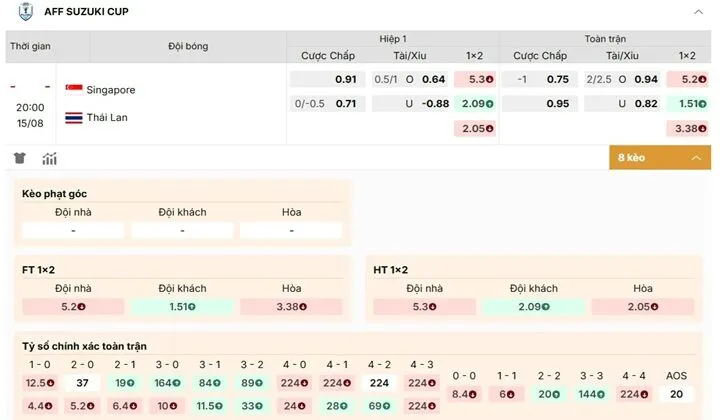The image size is (720, 420).
Task: Open the jersey lineup icon
Action: click(20, 158)
